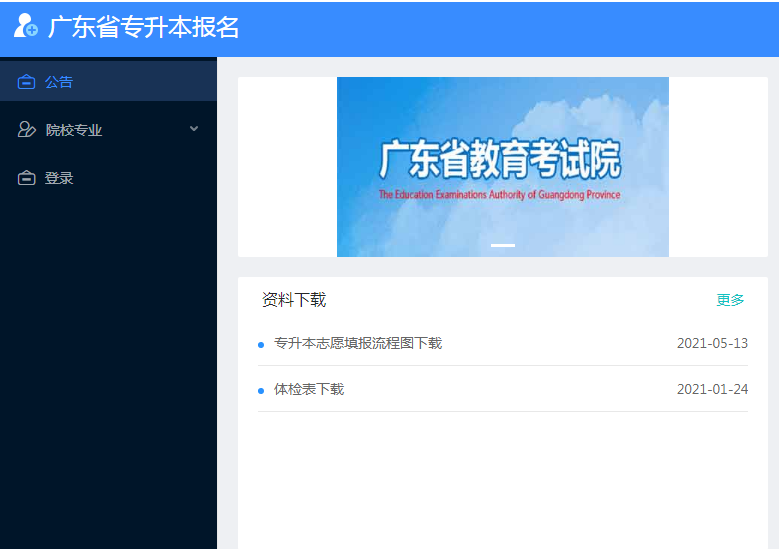Open the 公告 menu item
782x549 pixels.
pos(59,82)
